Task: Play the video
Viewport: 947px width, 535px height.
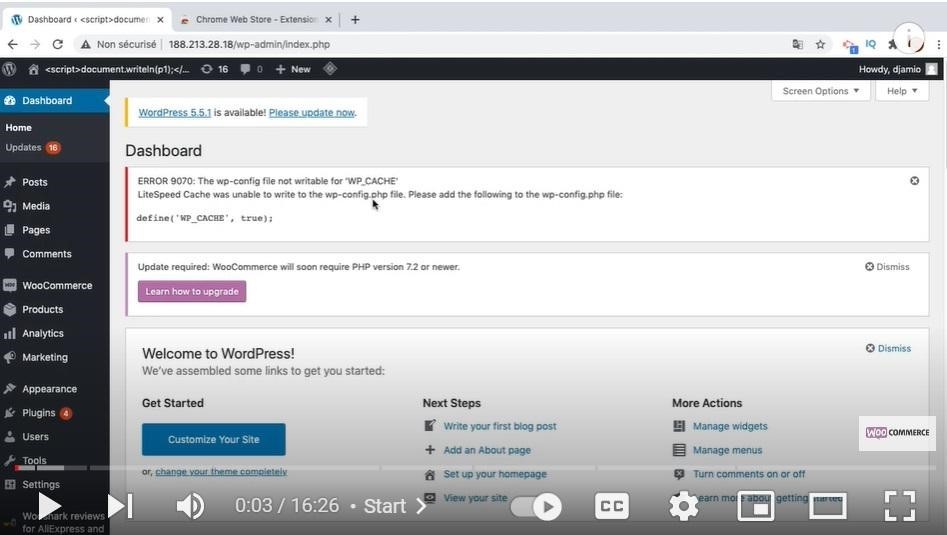Action: pyautogui.click(x=48, y=506)
